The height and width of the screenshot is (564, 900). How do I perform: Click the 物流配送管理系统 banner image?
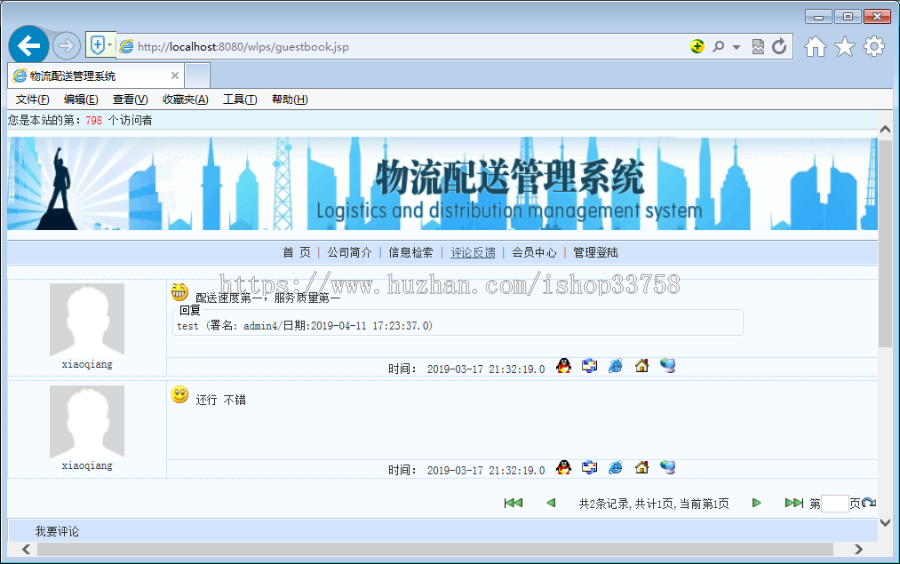(443, 184)
